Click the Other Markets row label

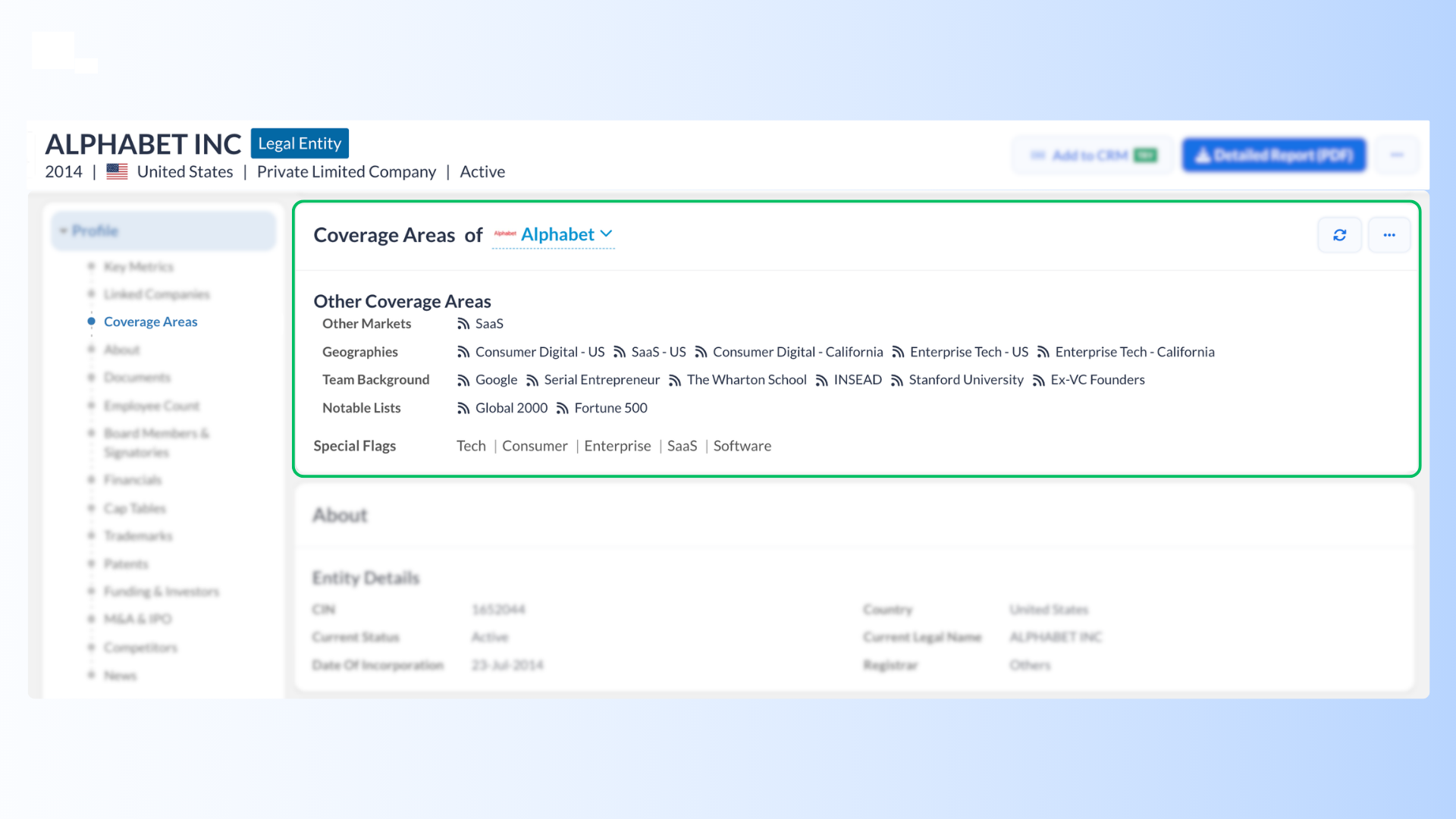pos(367,324)
